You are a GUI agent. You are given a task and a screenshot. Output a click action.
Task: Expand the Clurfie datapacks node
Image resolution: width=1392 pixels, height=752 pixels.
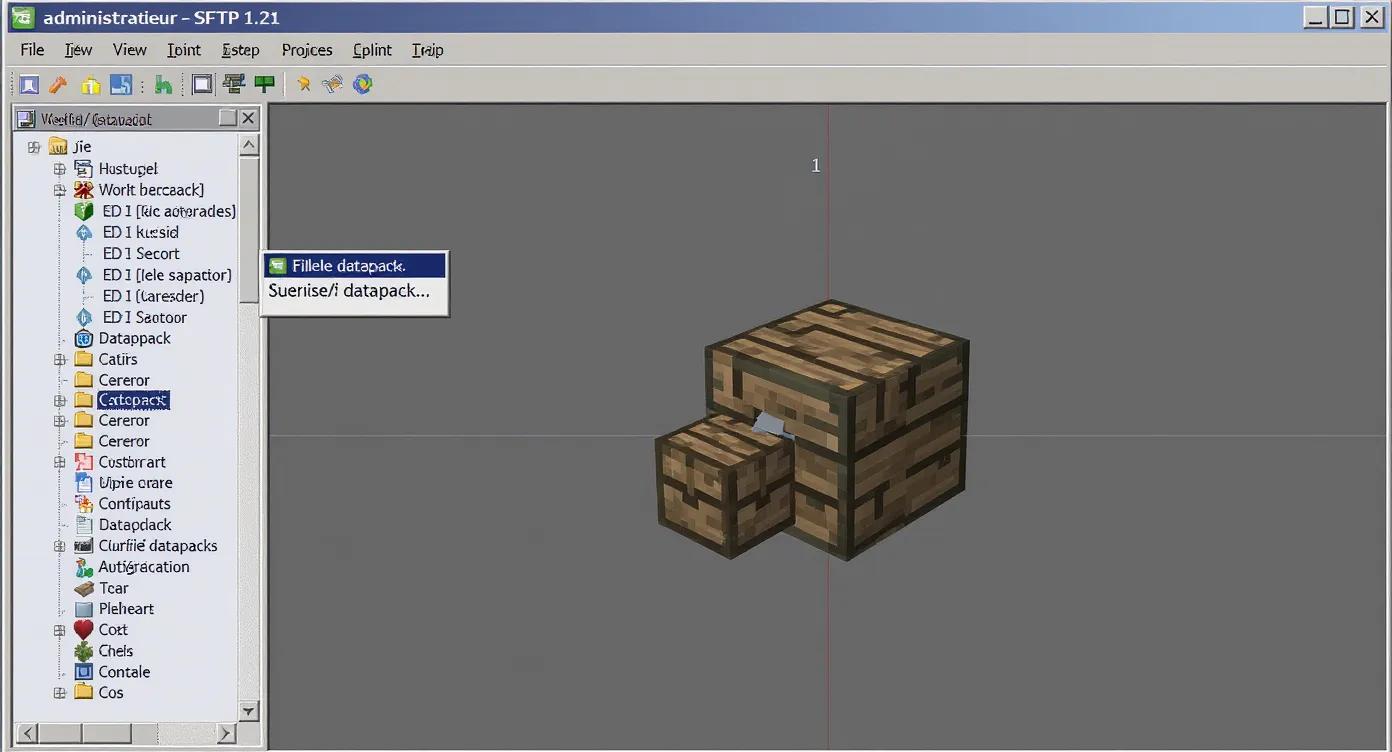pyautogui.click(x=59, y=545)
